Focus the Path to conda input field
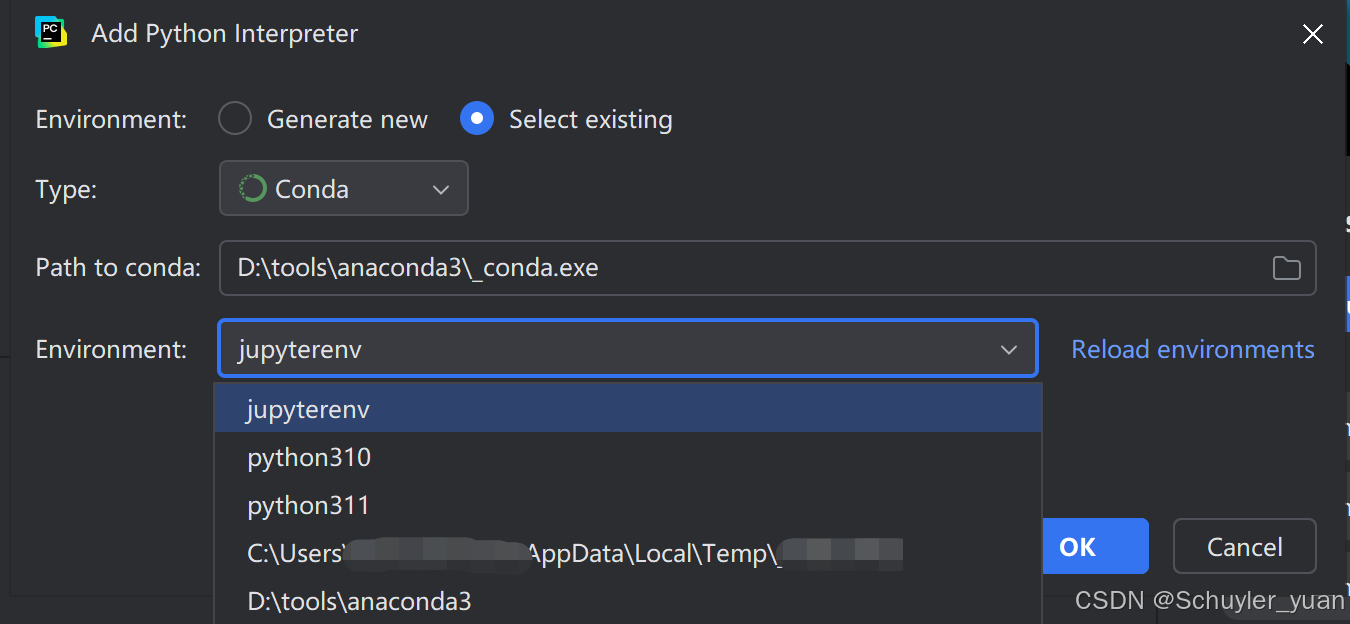Image resolution: width=1350 pixels, height=624 pixels. pyautogui.click(x=768, y=268)
